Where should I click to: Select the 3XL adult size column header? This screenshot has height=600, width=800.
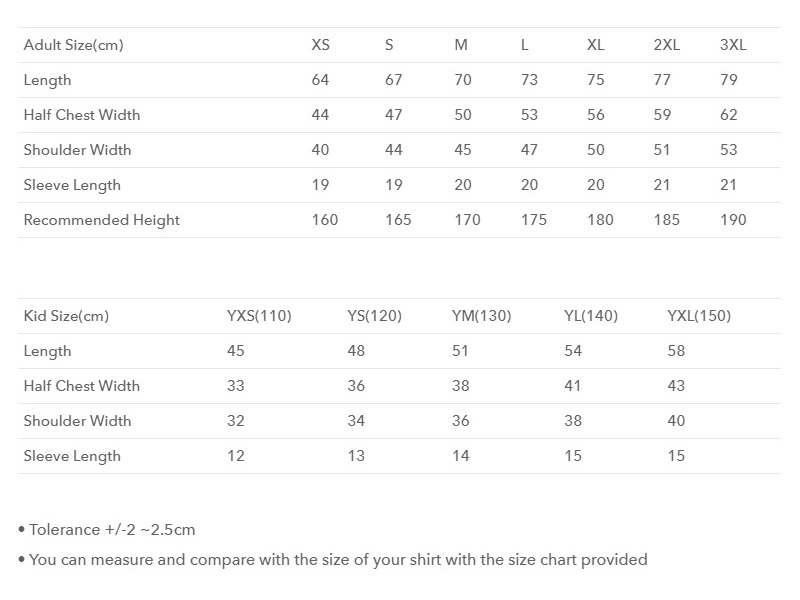(733, 45)
